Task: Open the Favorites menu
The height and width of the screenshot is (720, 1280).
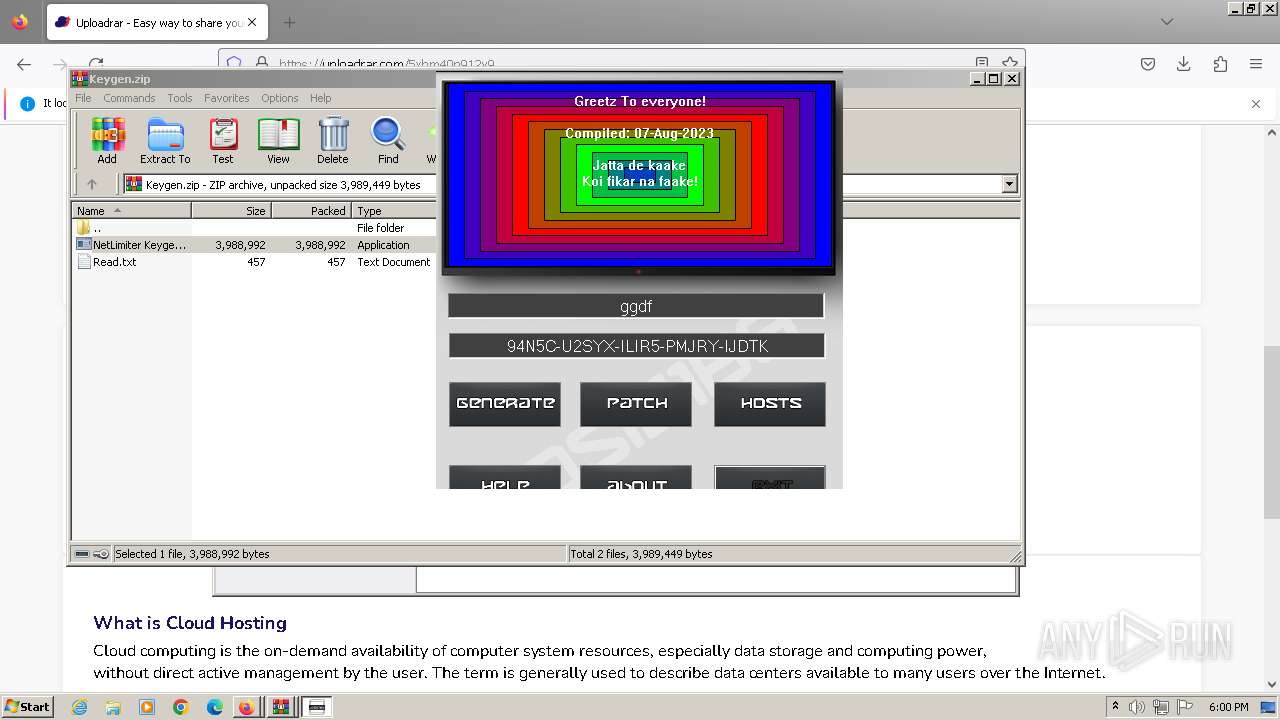Action: [227, 98]
